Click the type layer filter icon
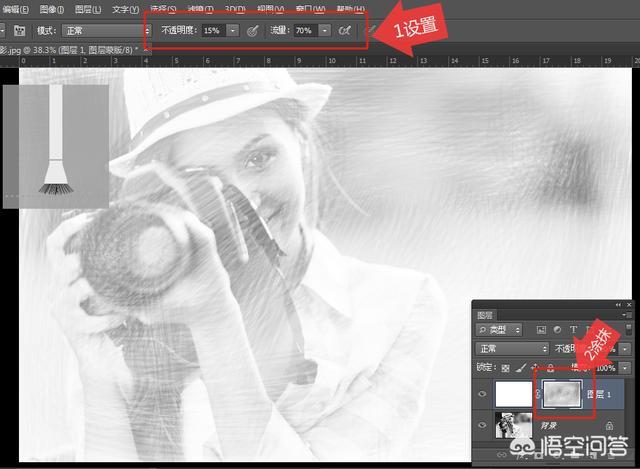Viewport: 640px width, 469px height. tap(574, 328)
